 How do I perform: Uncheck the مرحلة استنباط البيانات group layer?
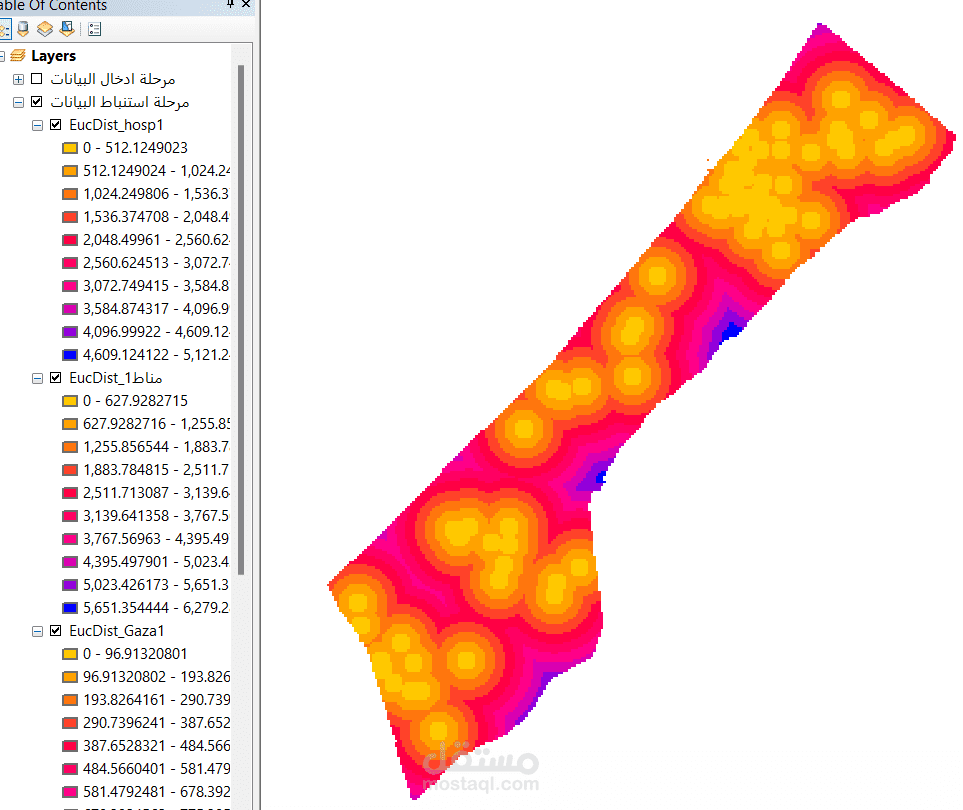(x=37, y=101)
